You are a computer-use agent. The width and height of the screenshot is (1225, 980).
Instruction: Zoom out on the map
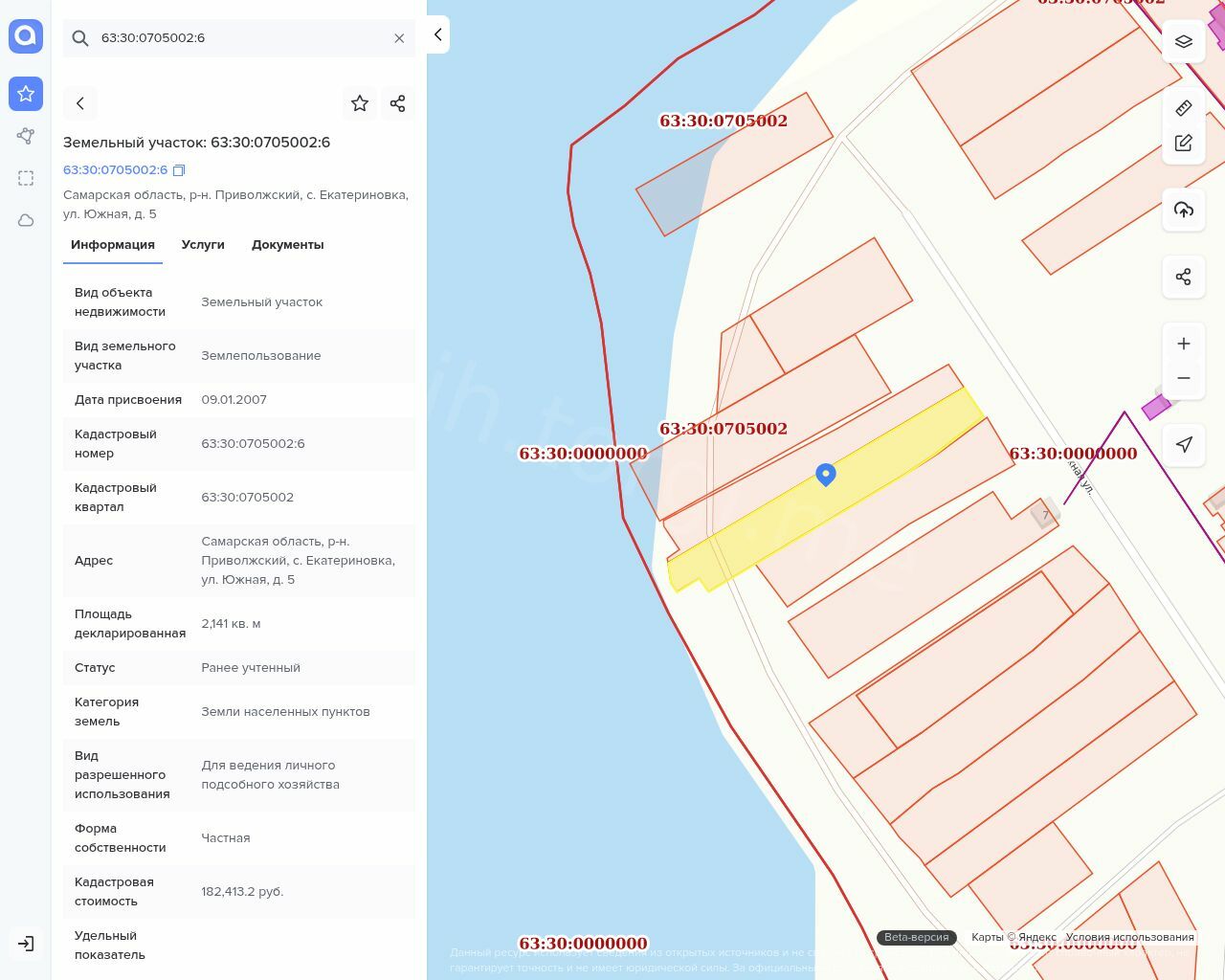[1184, 378]
